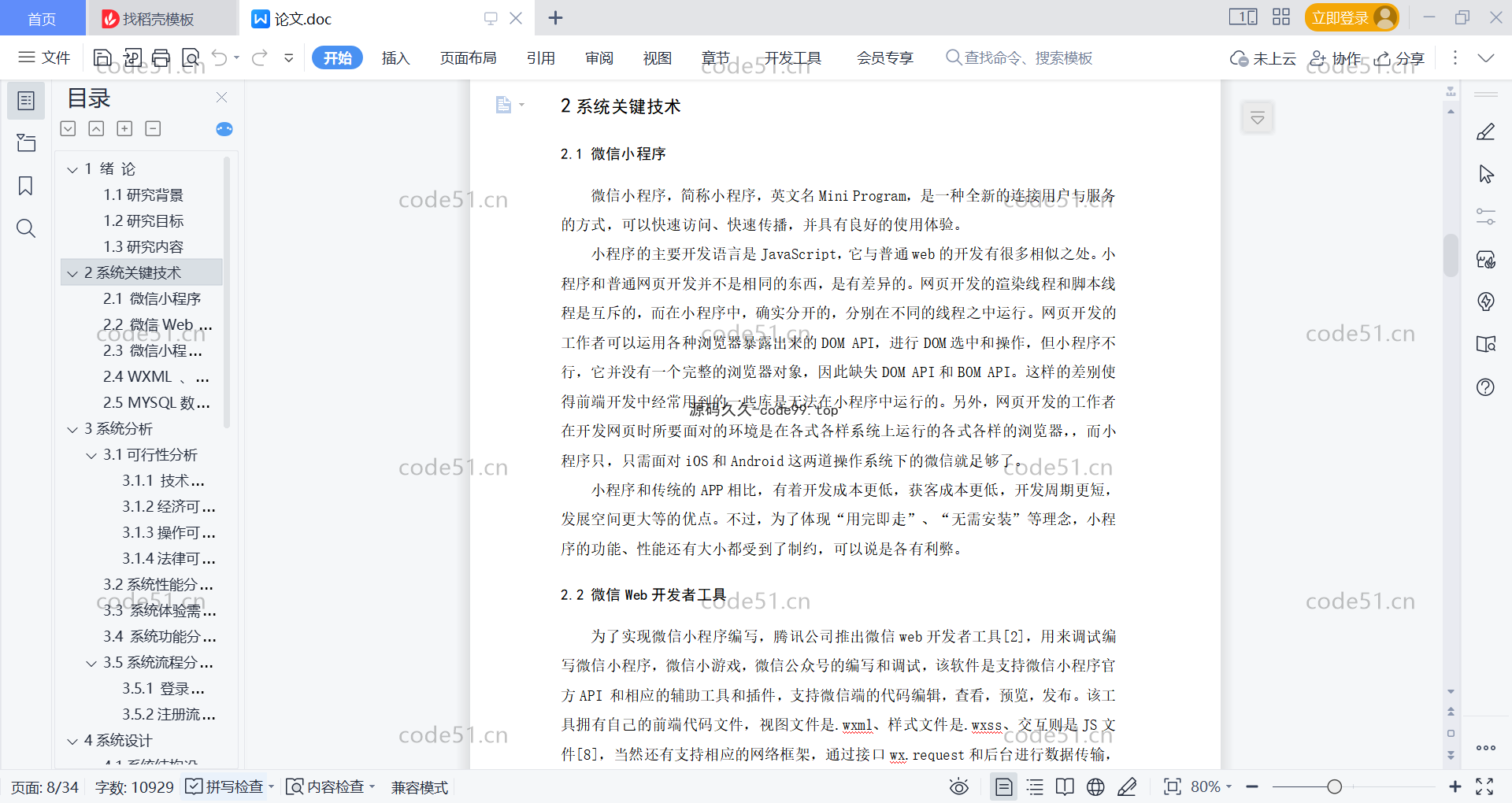Click the AI assistant blue icon in outline panel
Screen dimensions: 1512x803
[x=224, y=129]
